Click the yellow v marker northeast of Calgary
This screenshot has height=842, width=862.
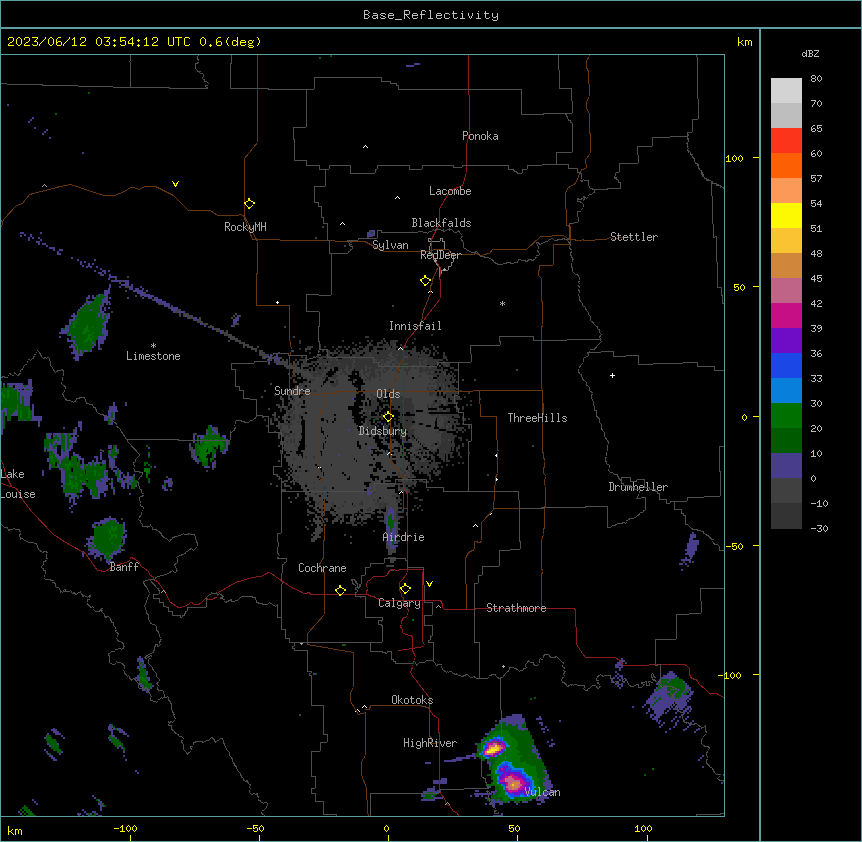429,584
